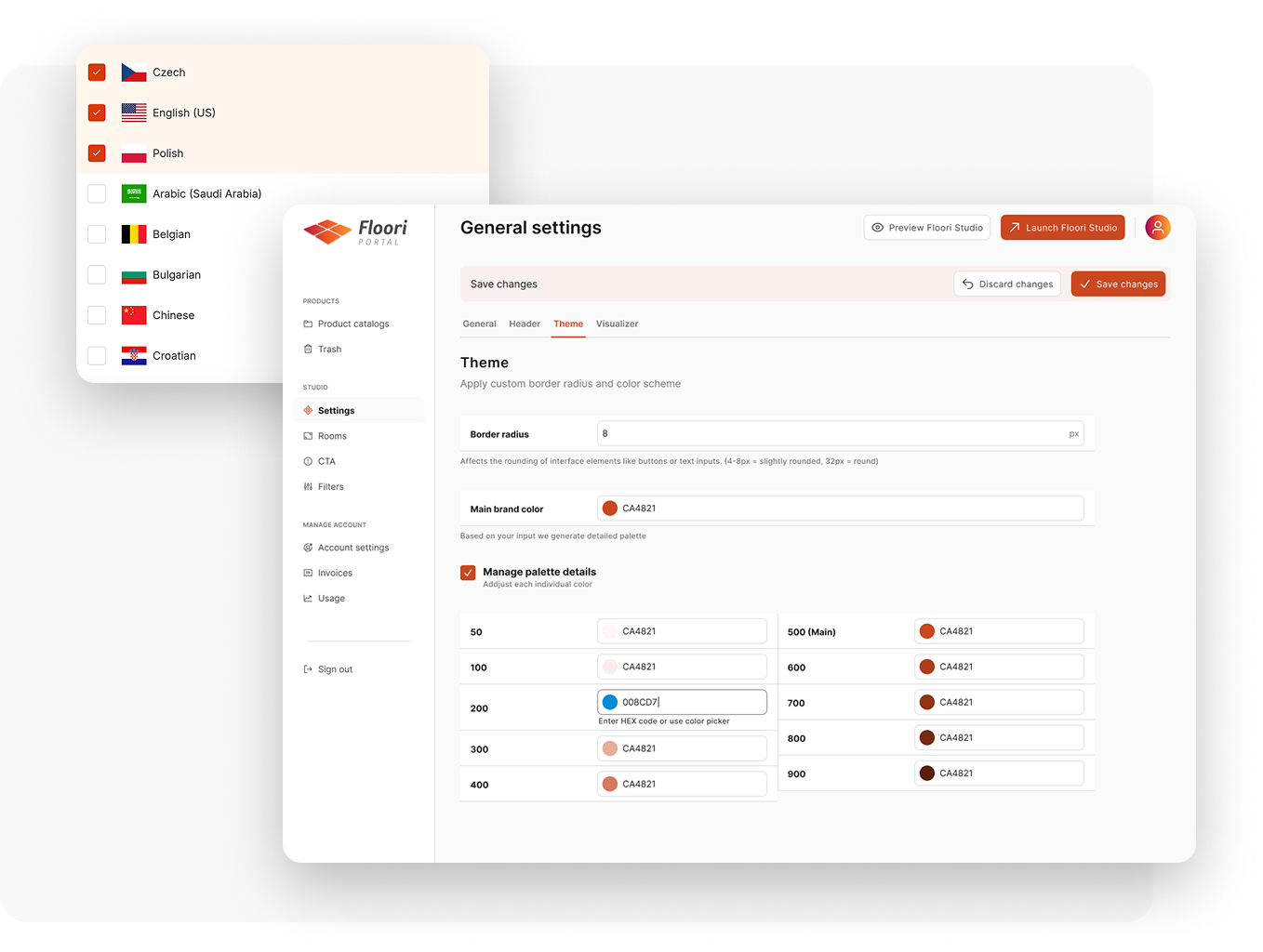
Task: Open the CTA sidebar item
Action: tap(326, 461)
